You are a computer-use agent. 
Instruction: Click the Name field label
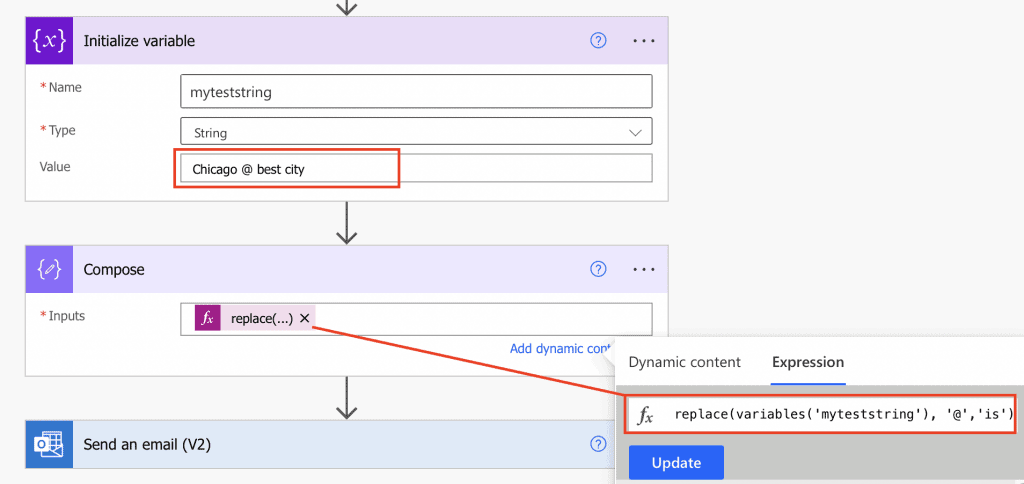click(x=65, y=87)
